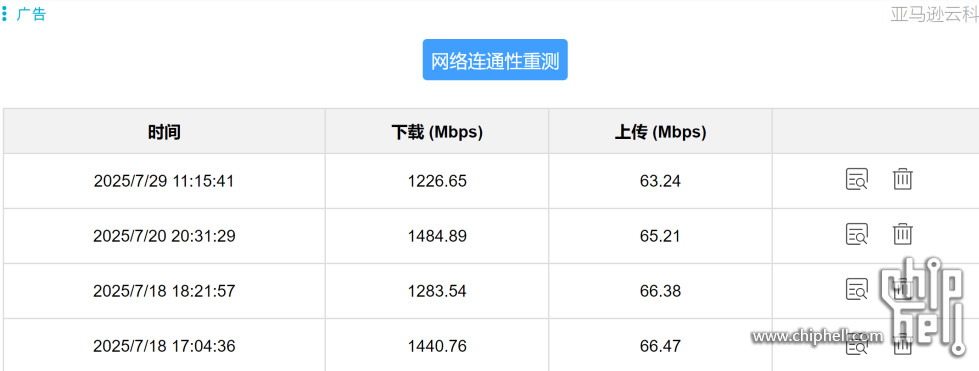The image size is (979, 371).
Task: Click the three-dot icon beside 广告
Action: coord(5,14)
